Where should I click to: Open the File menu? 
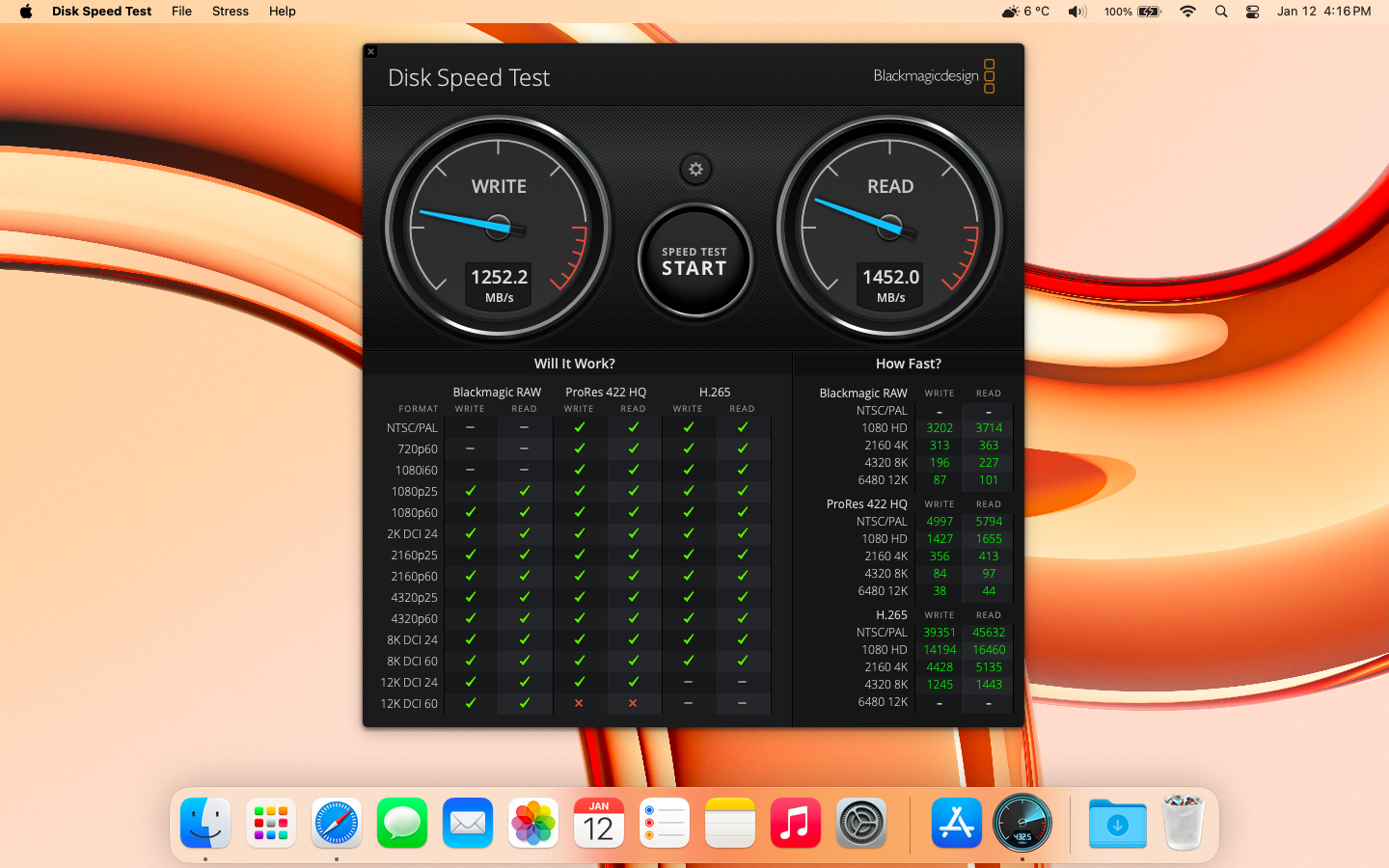point(181,12)
